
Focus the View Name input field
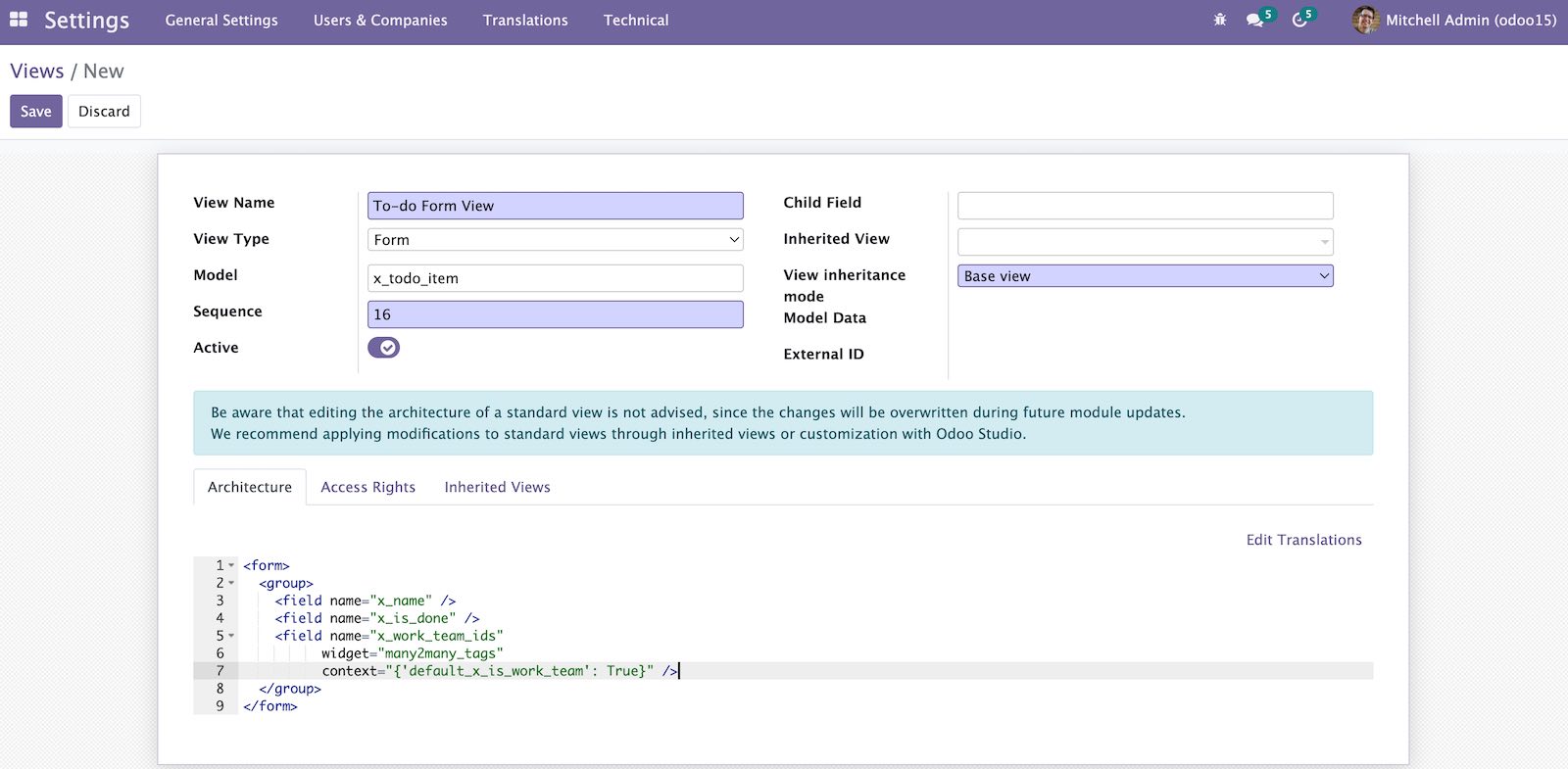pyautogui.click(x=556, y=206)
